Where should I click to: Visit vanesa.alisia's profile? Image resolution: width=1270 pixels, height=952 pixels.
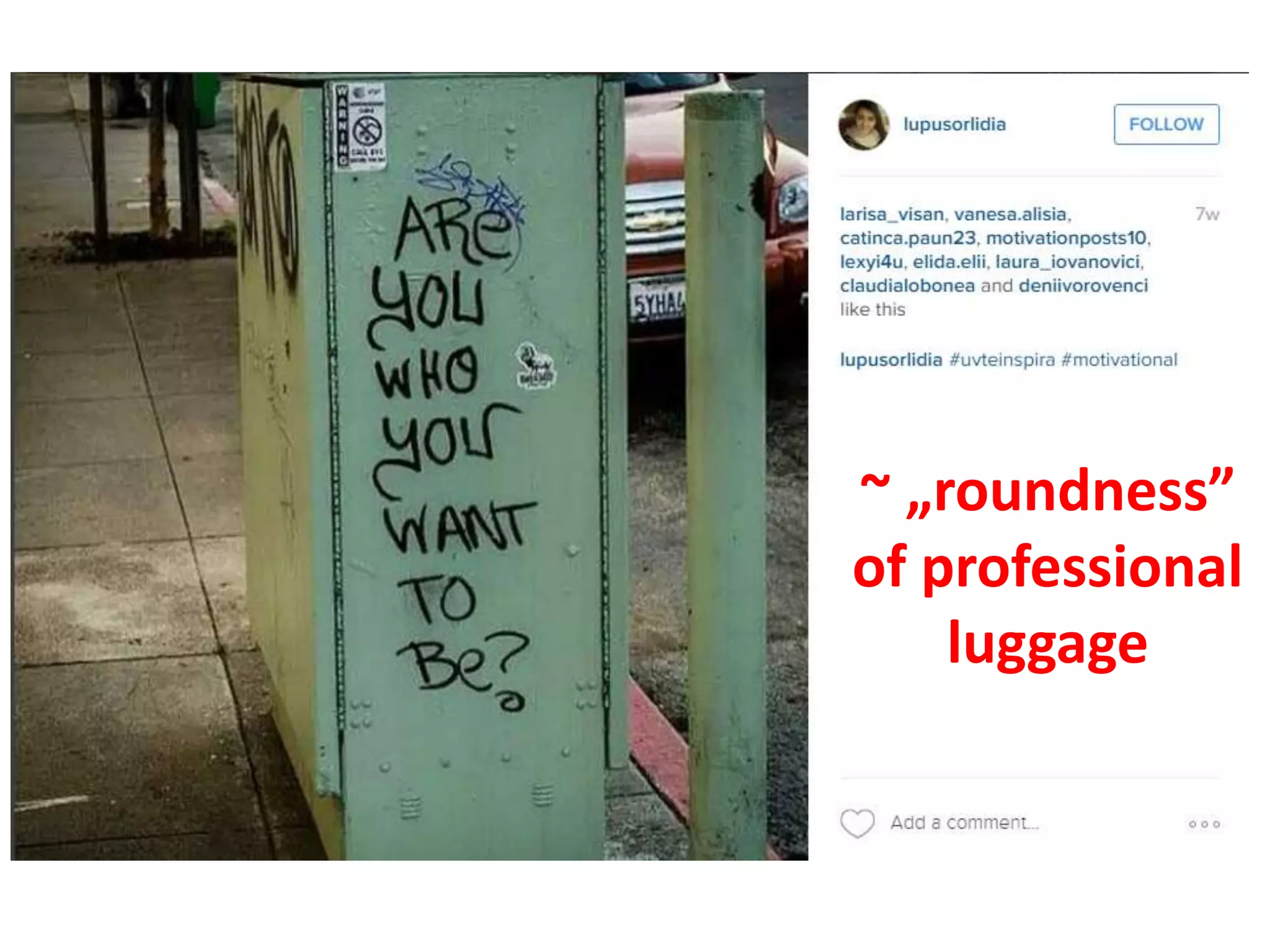point(1010,214)
